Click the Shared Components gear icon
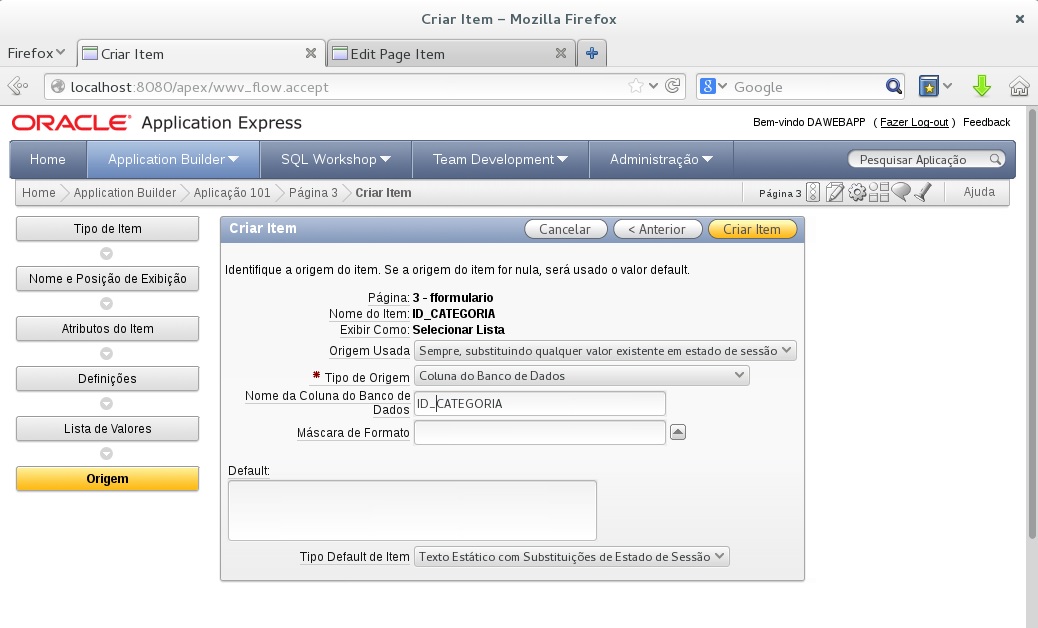Image resolution: width=1038 pixels, height=628 pixels. [x=857, y=192]
